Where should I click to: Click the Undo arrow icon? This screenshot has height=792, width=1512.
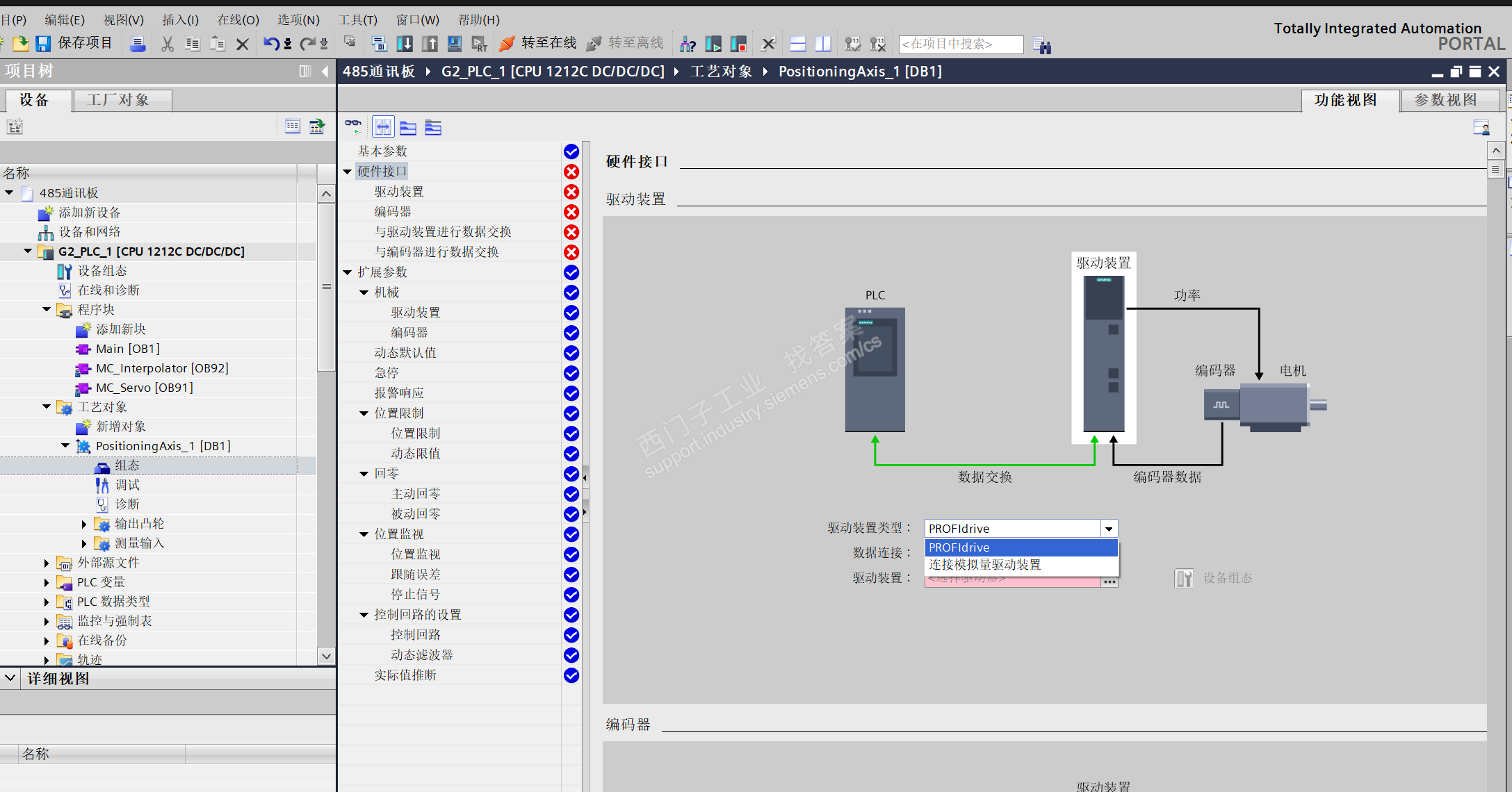tap(270, 44)
